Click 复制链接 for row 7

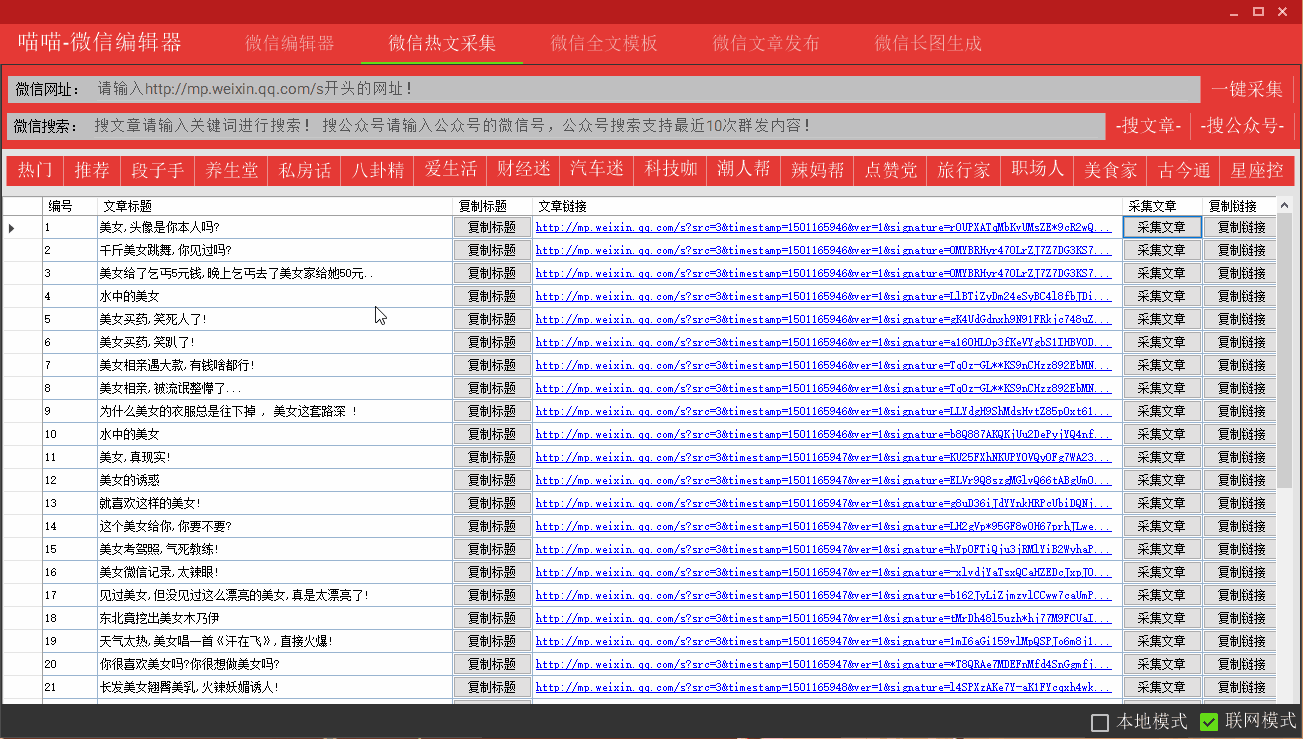click(1241, 365)
